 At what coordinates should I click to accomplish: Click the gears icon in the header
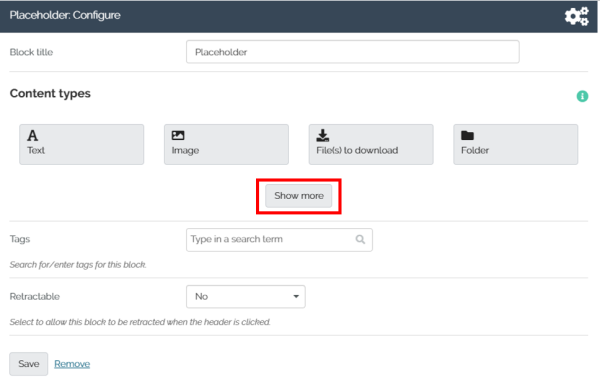[x=577, y=16]
